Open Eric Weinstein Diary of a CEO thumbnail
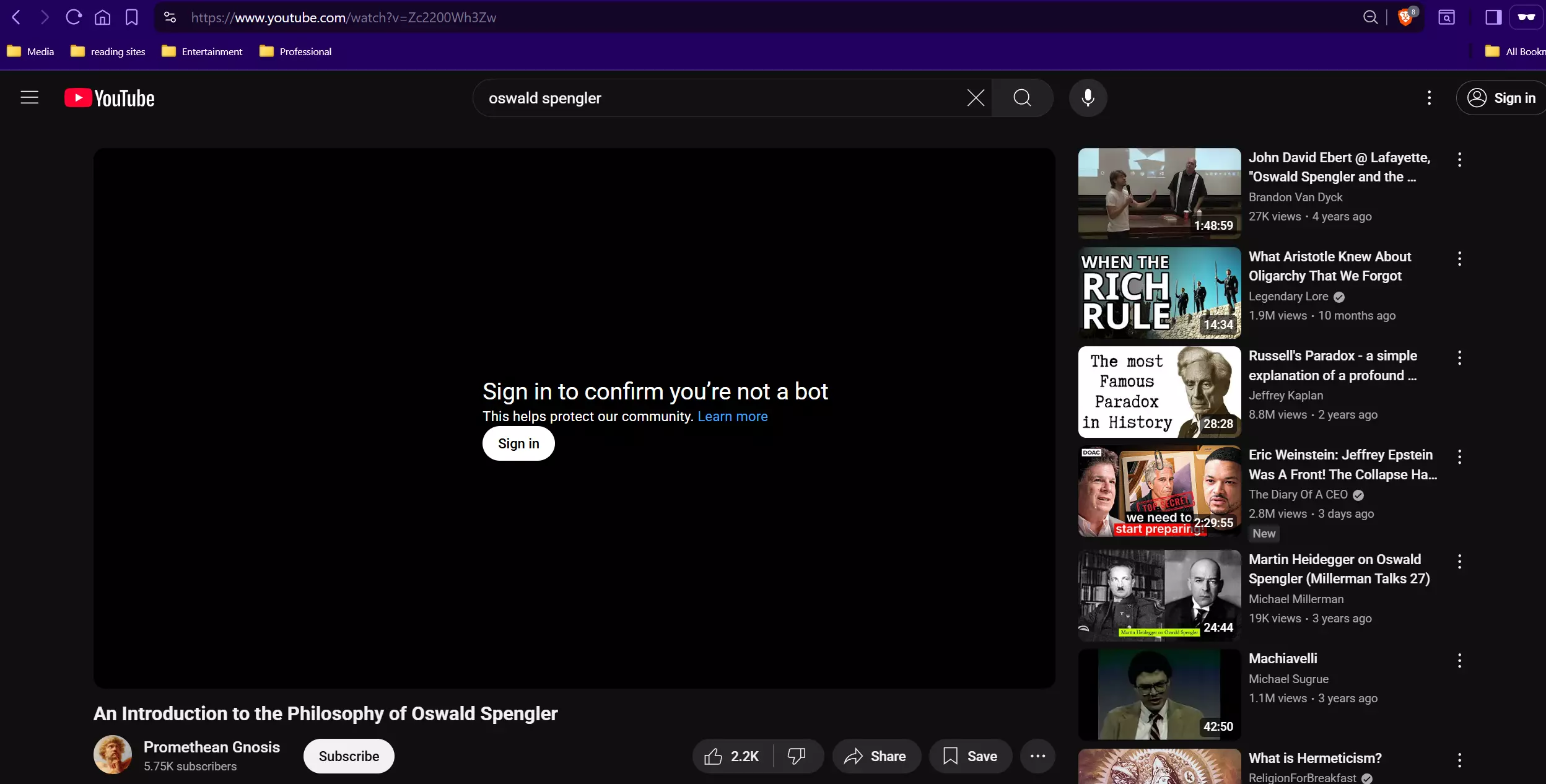The height and width of the screenshot is (784, 1546). click(x=1159, y=490)
